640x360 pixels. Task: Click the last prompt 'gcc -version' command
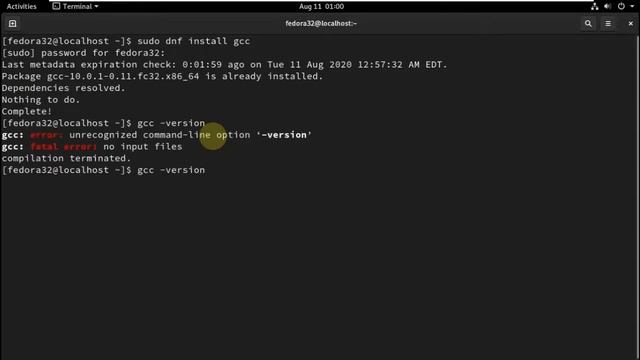[171, 170]
